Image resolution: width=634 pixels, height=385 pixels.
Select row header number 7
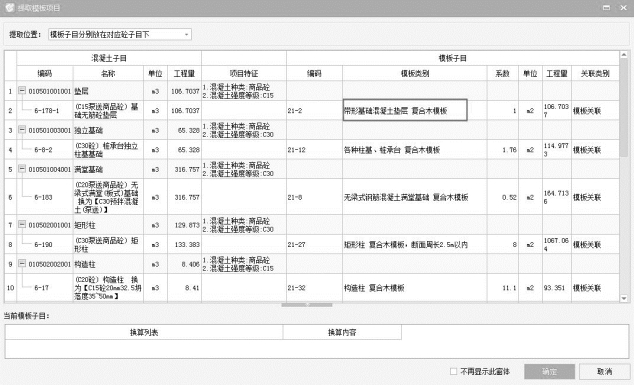11,225
